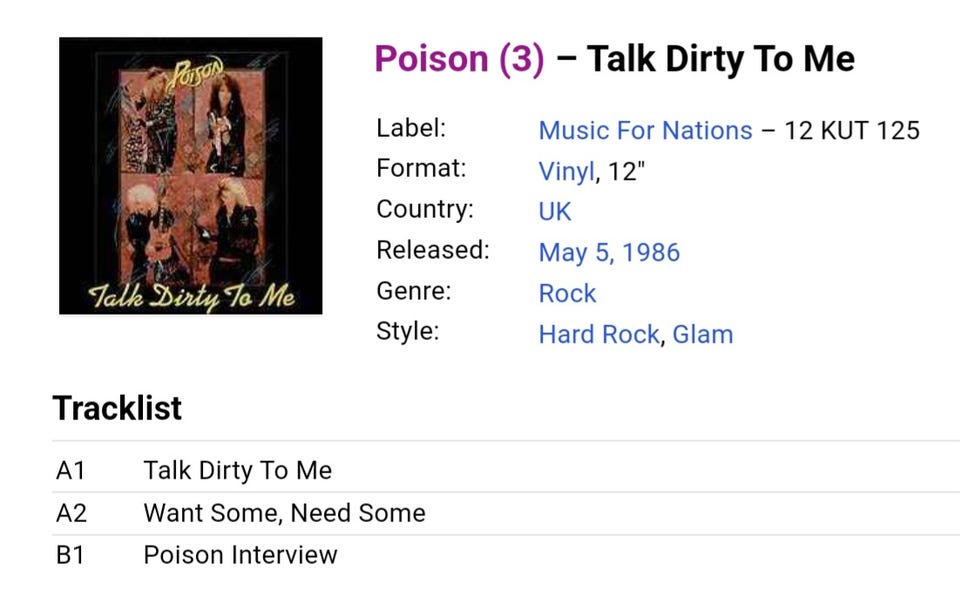Open the May 5, 1986 release date link
Viewport: 960px width, 611px height.
609,252
